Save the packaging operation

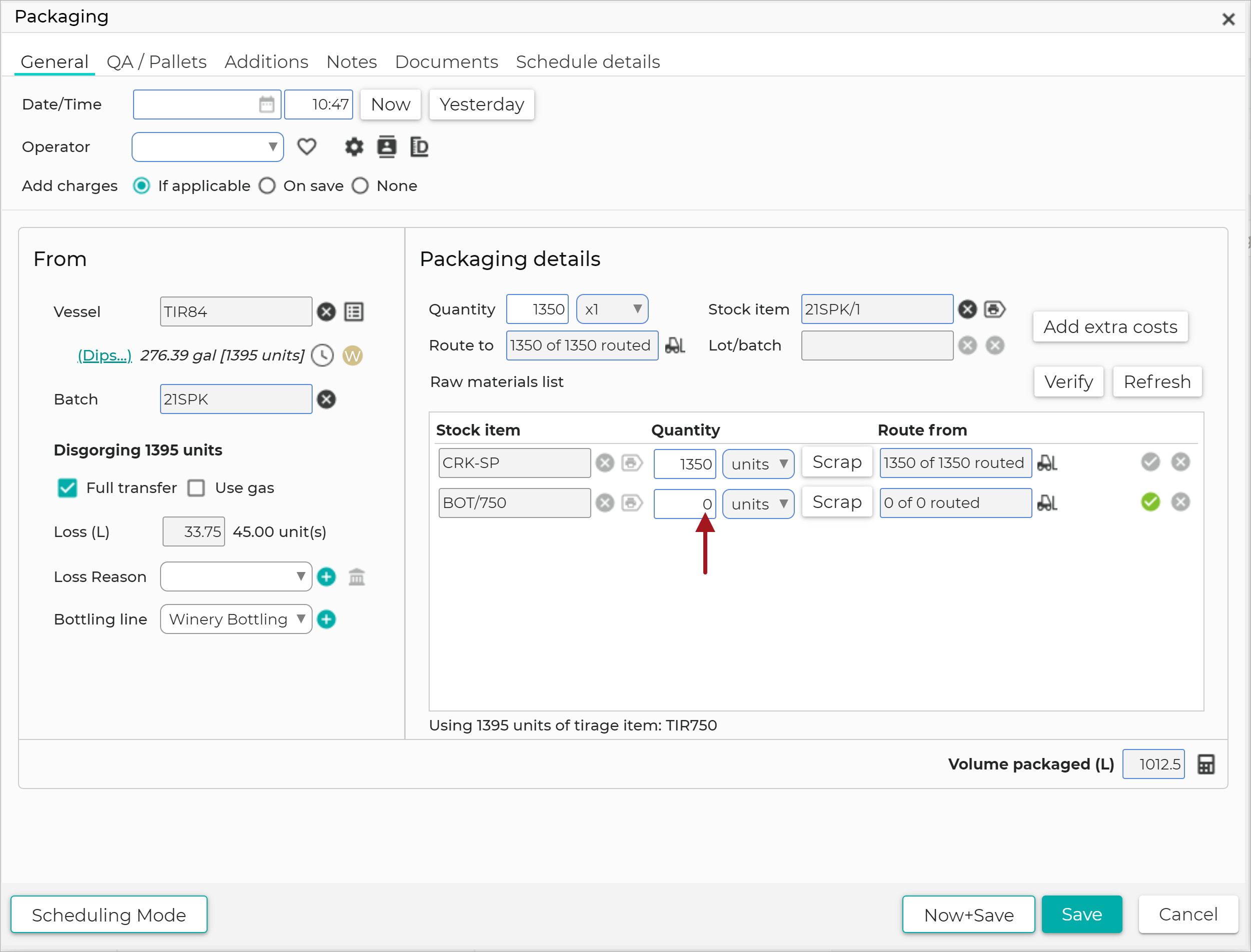1081,914
